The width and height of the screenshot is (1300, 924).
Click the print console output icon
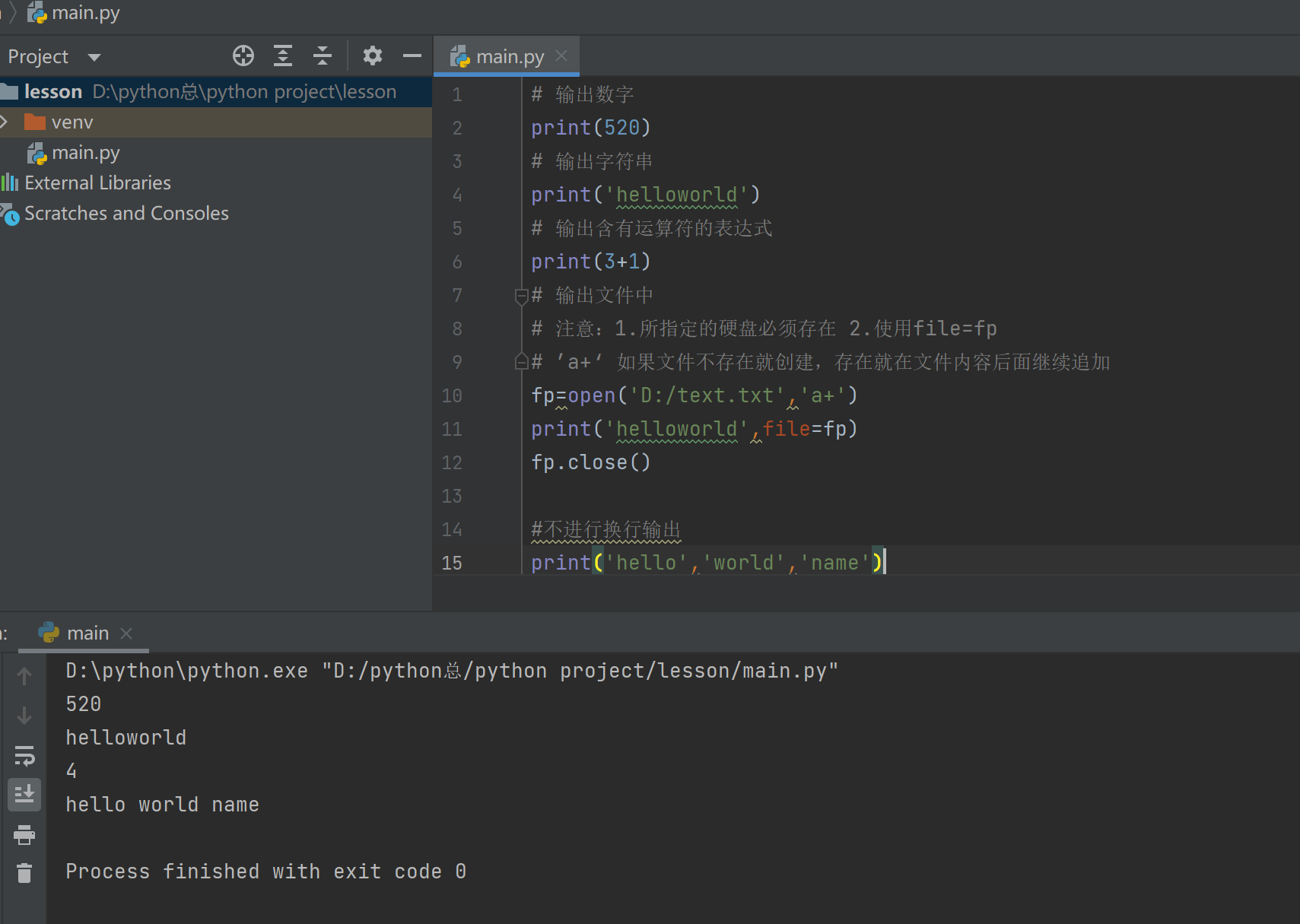(x=24, y=835)
